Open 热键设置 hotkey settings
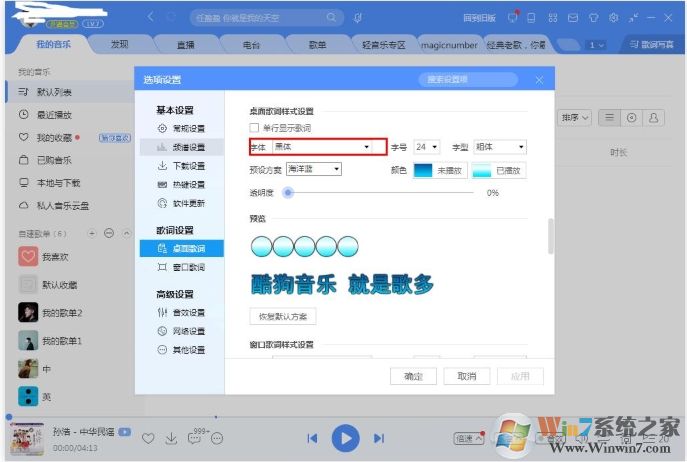 point(181,185)
